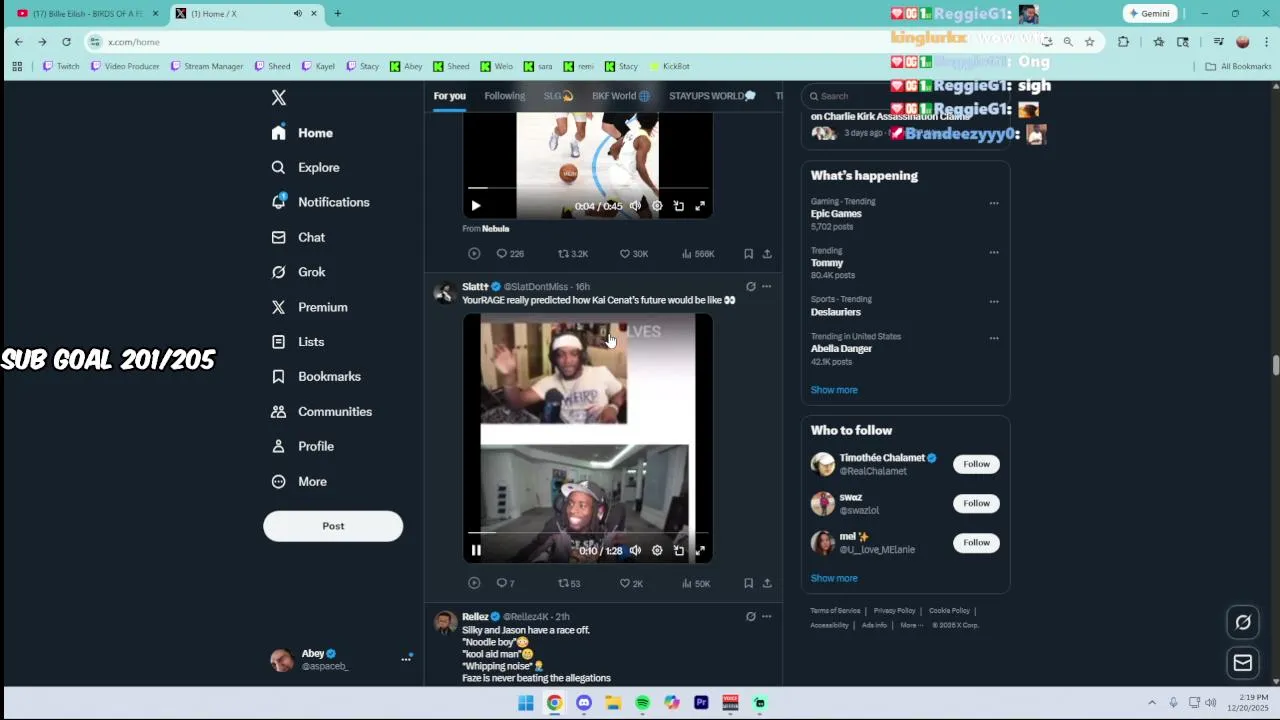Enter fullscreen on the 1:28 video
The width and height of the screenshot is (1280, 720).
click(700, 550)
